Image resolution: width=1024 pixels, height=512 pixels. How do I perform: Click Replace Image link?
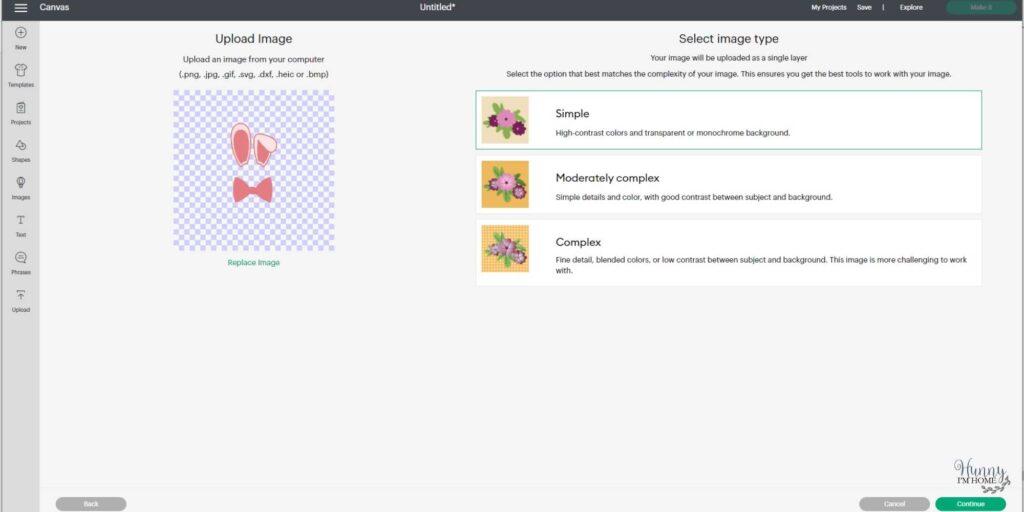[253, 263]
